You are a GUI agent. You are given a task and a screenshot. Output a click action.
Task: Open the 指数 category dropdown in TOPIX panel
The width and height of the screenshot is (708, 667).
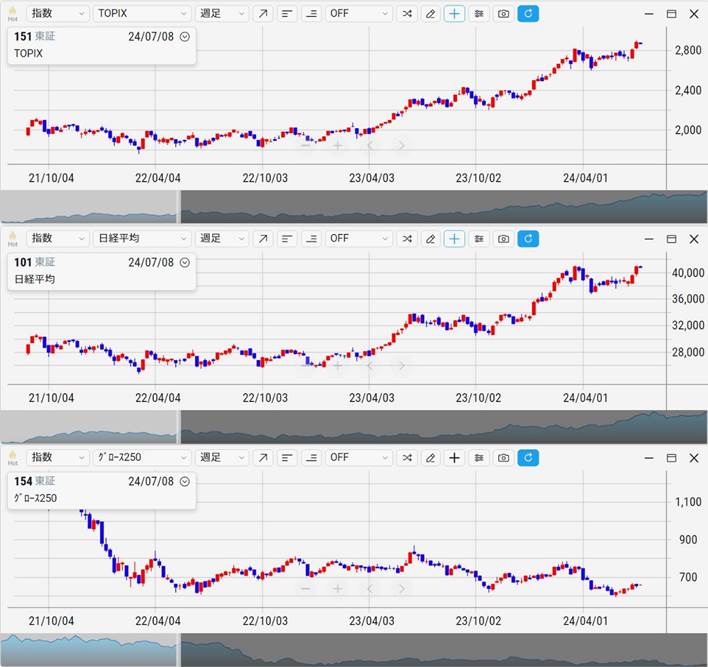pos(57,14)
